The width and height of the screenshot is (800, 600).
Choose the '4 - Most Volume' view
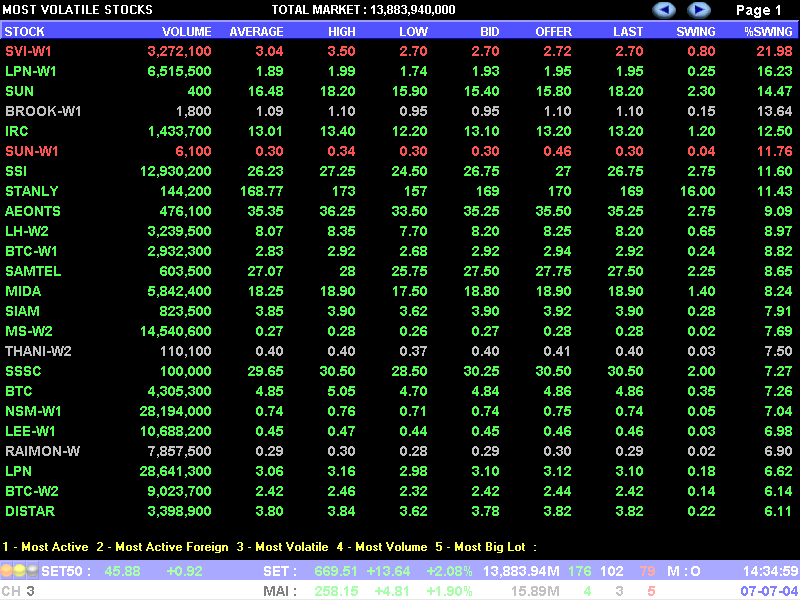[382, 547]
